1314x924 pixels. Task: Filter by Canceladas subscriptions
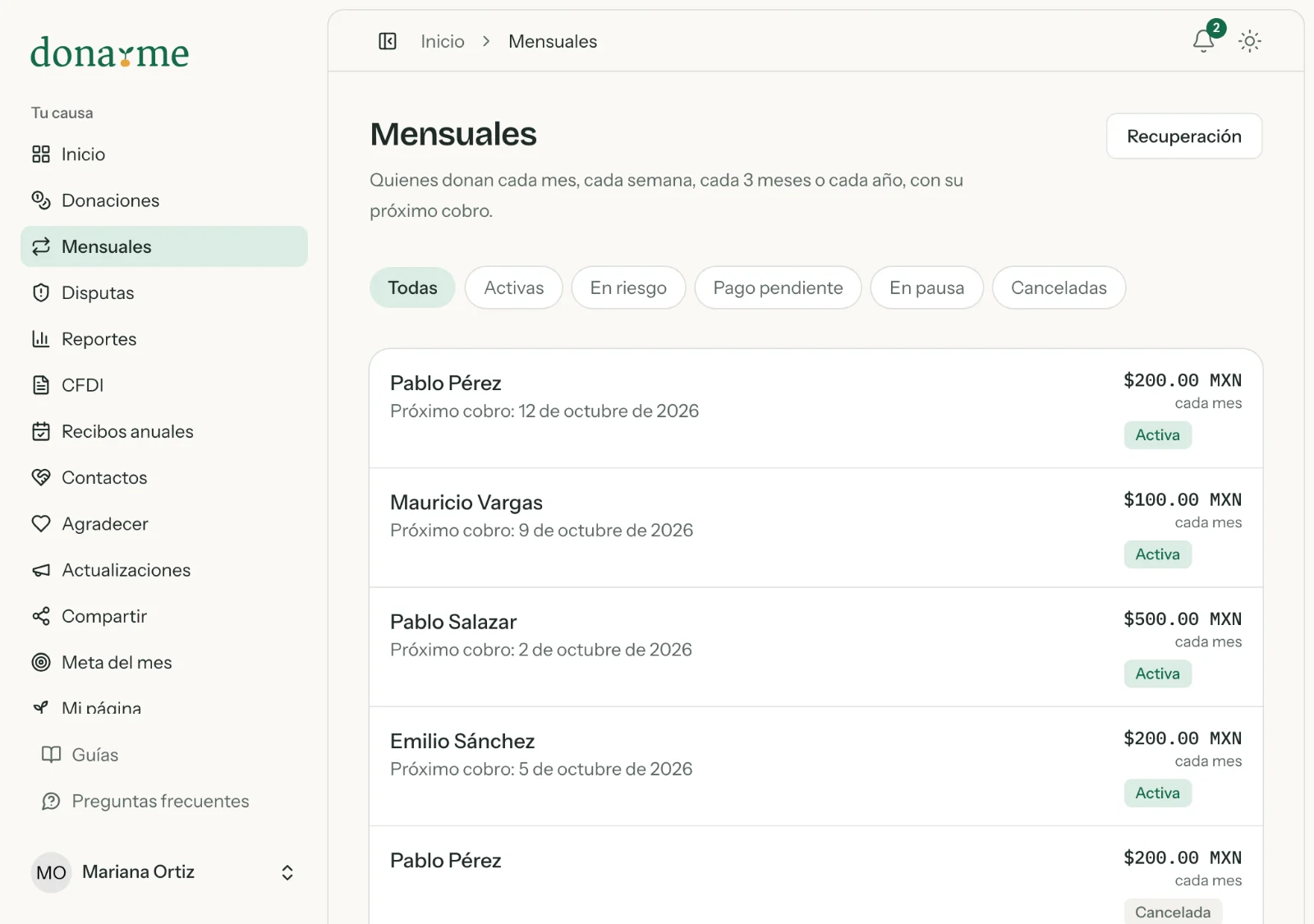[1059, 287]
